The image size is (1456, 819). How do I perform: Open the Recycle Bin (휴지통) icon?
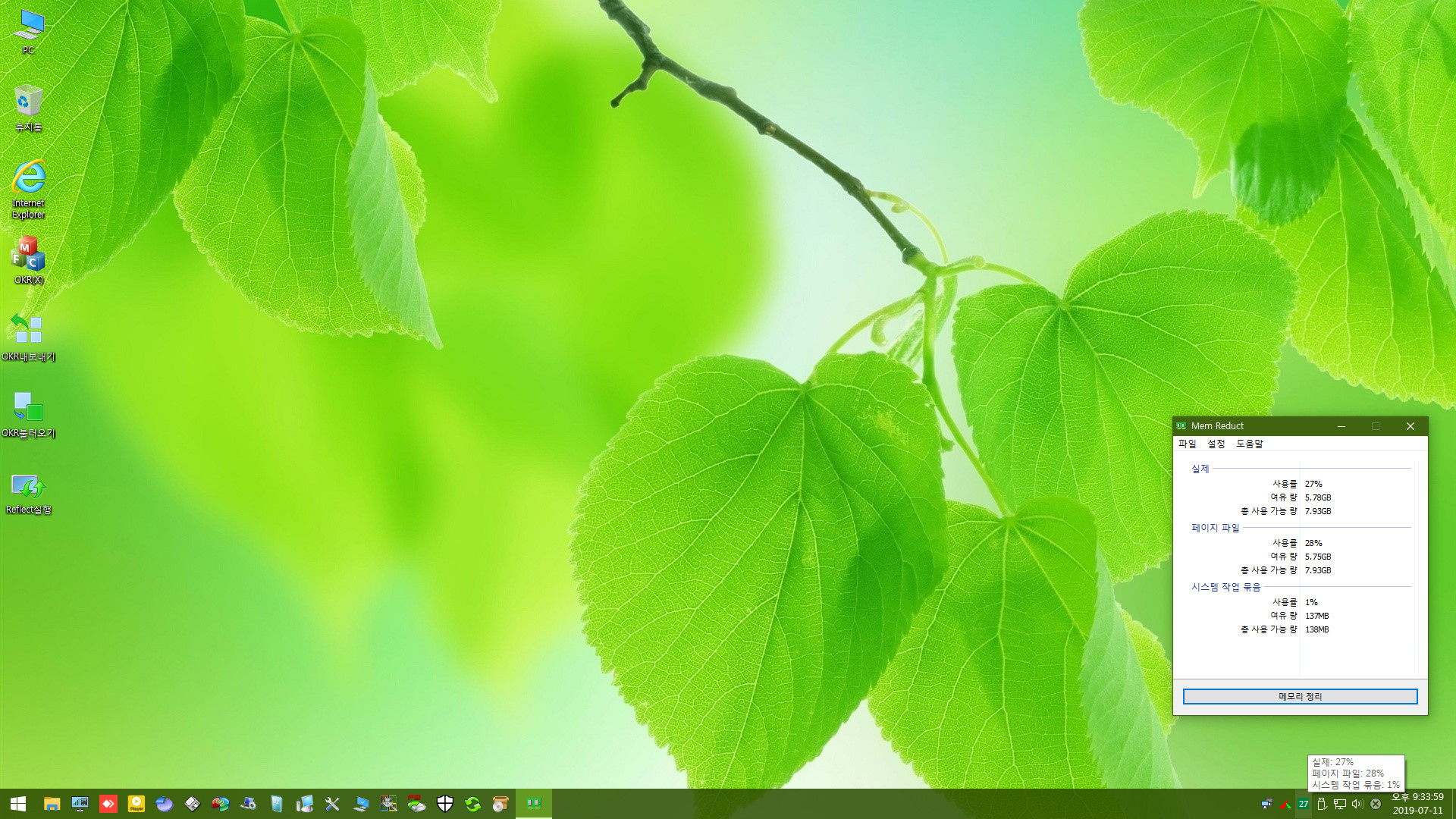(28, 108)
